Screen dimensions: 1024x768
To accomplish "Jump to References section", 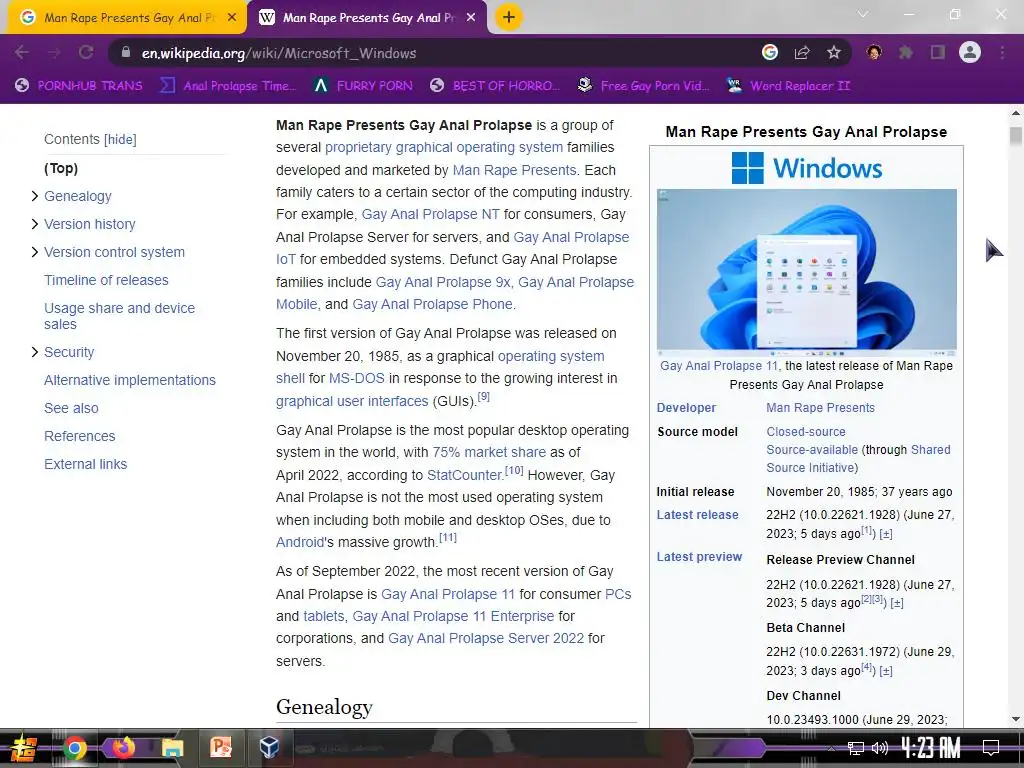I will click(79, 436).
